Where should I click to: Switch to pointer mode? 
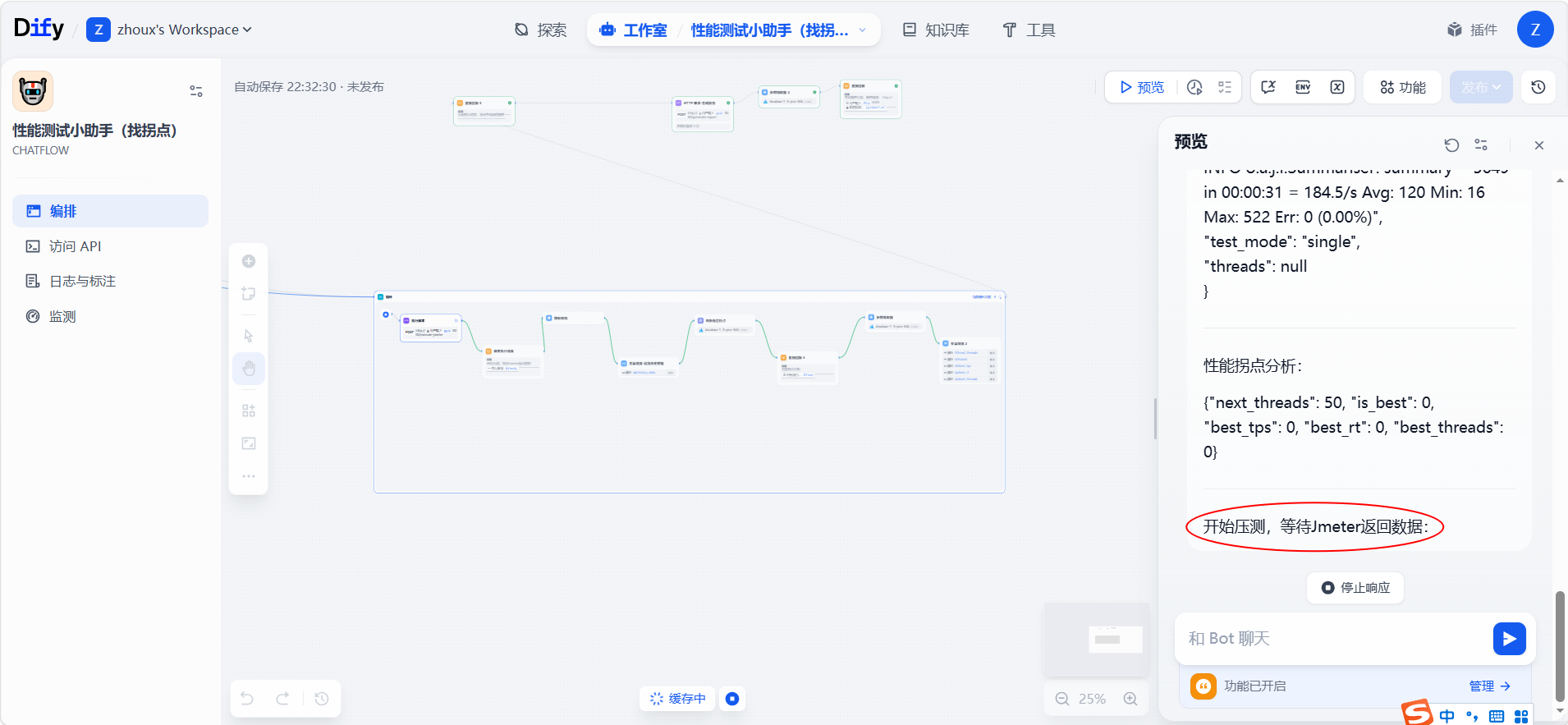[249, 336]
